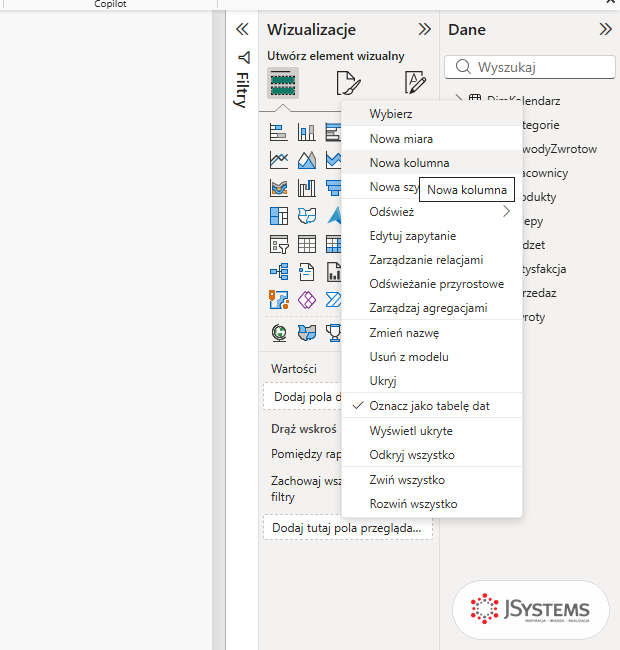Add the Power Apps visual
The width and height of the screenshot is (620, 650).
coord(307,300)
